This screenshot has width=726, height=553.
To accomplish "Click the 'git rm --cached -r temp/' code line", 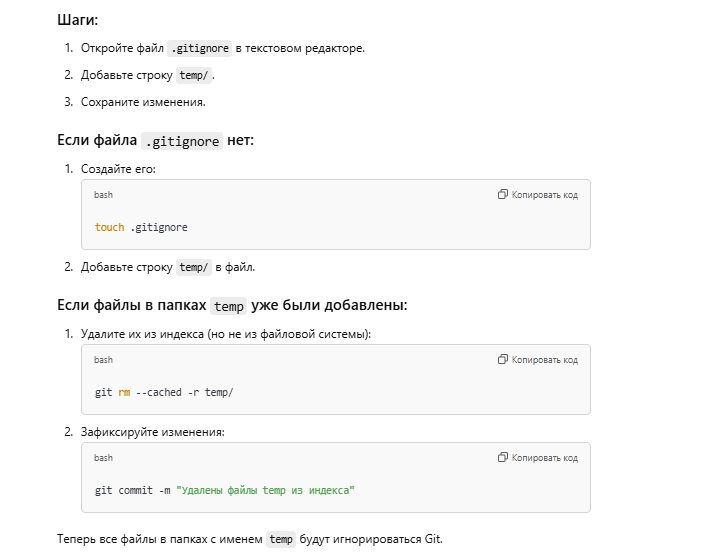I will [x=164, y=392].
